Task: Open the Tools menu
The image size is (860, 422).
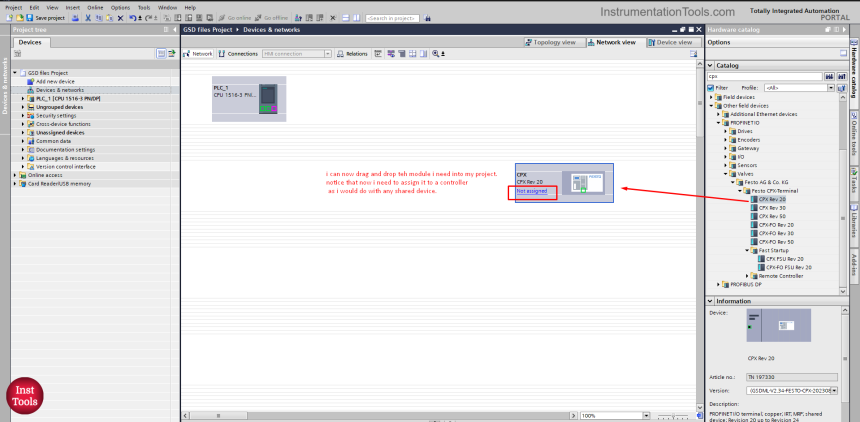Action: coord(144,8)
